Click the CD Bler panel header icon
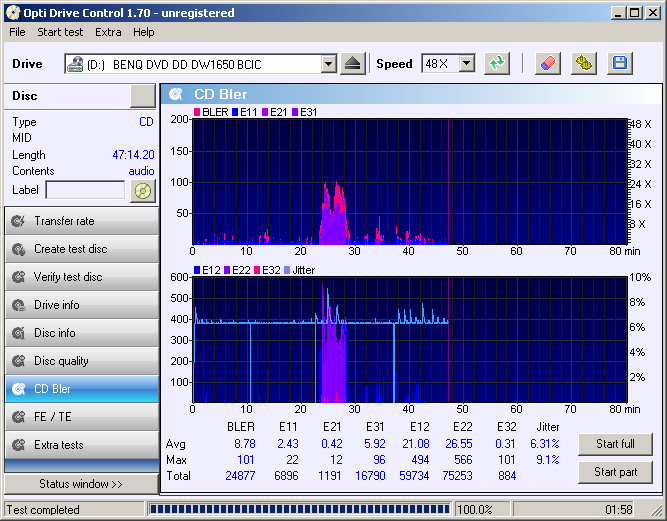This screenshot has width=667, height=521. pyautogui.click(x=175, y=94)
